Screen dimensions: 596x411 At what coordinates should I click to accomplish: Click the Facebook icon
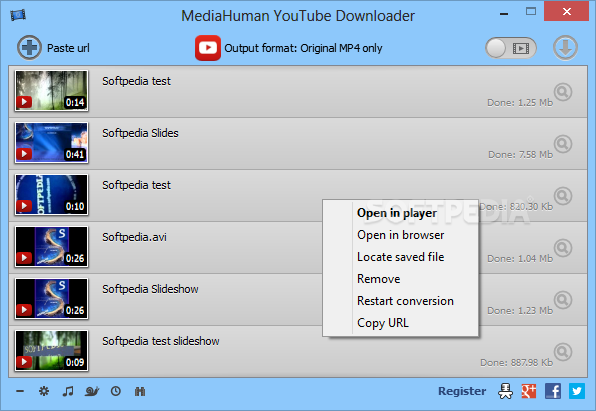(553, 391)
